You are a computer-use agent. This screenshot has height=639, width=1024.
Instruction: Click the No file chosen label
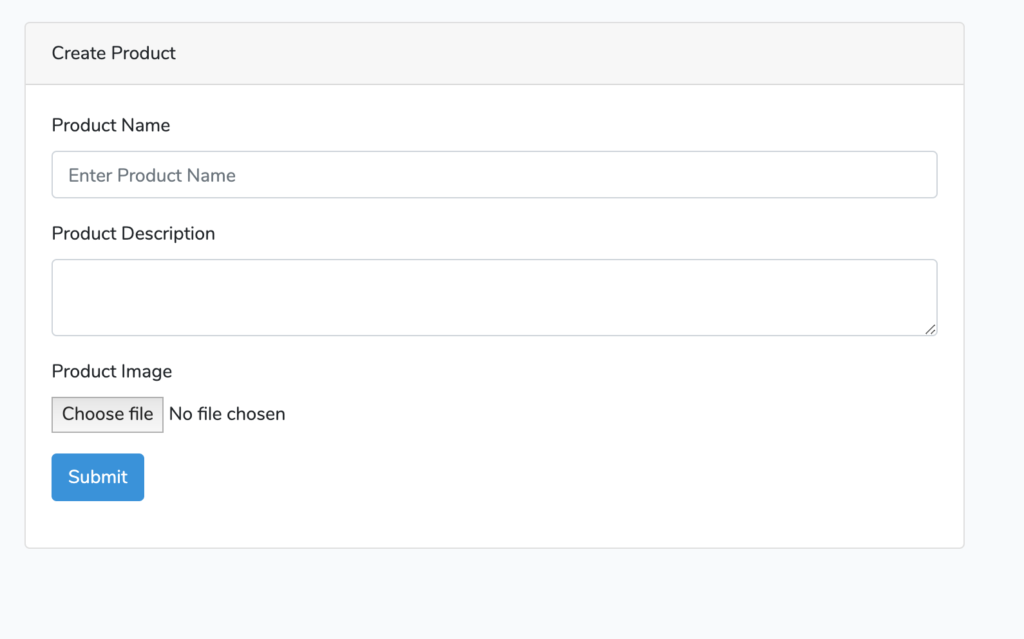click(x=227, y=414)
